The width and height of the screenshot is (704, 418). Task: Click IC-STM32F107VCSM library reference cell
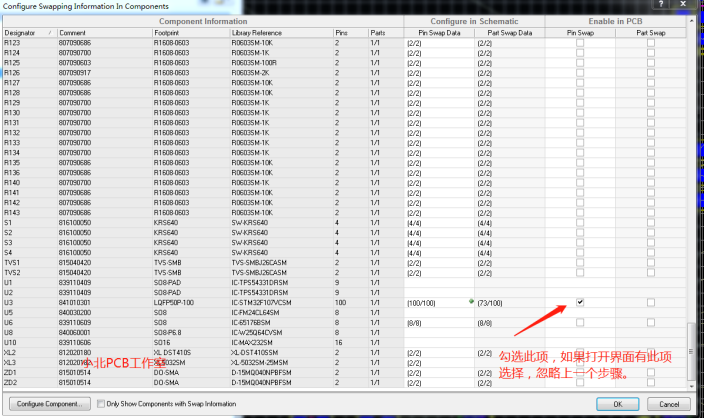click(x=282, y=303)
